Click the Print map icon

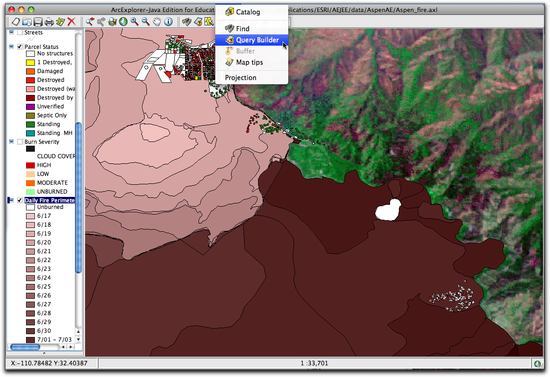(x=49, y=22)
